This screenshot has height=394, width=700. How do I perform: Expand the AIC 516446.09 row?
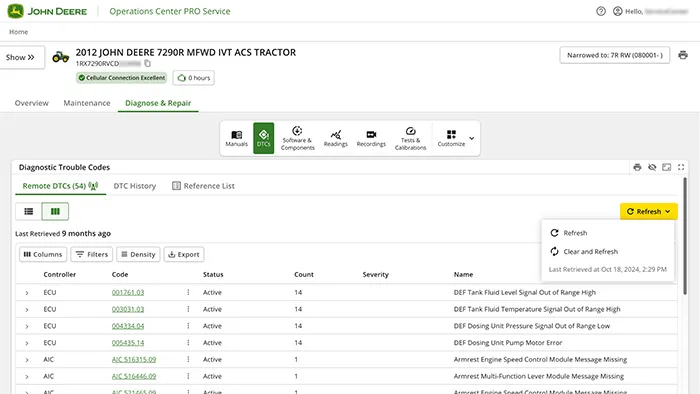click(27, 377)
